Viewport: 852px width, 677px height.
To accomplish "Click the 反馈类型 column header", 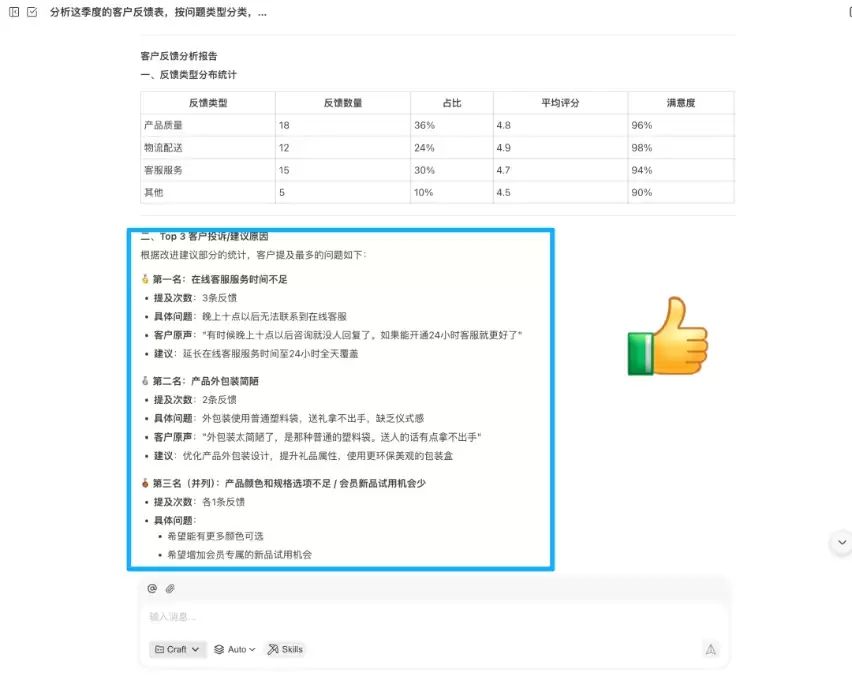I will pos(208,103).
